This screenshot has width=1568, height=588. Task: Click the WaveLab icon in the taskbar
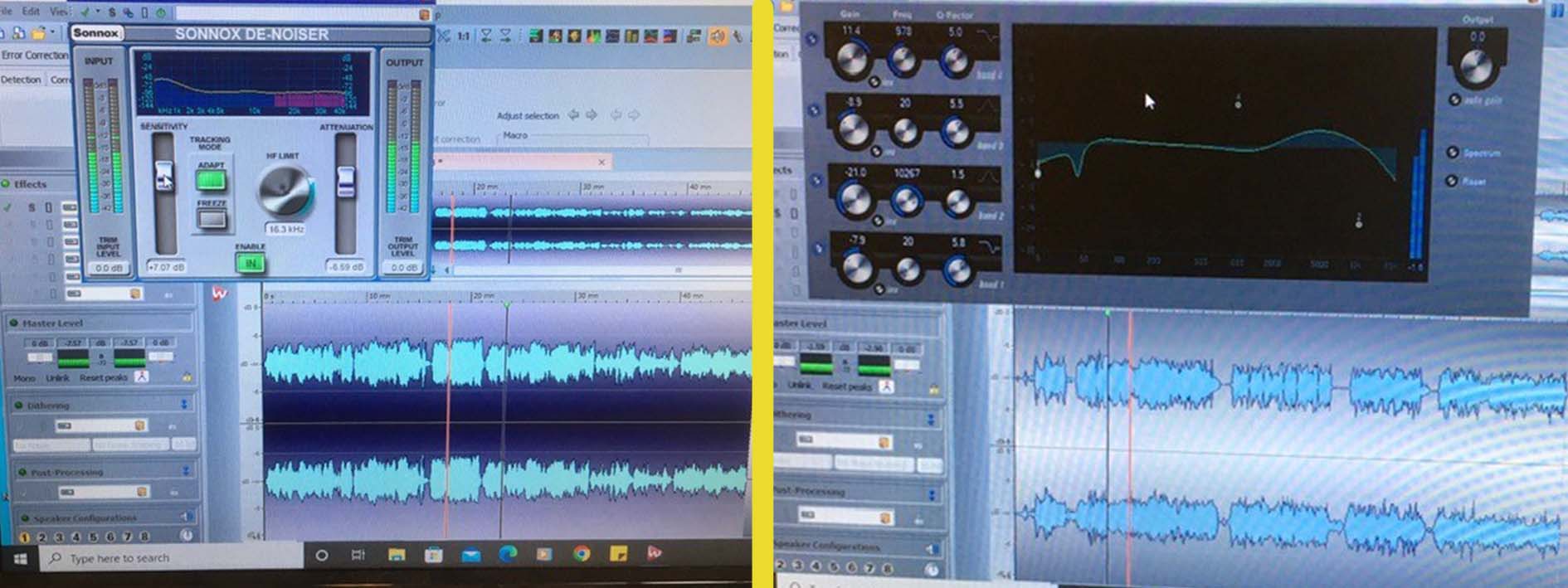(x=655, y=552)
